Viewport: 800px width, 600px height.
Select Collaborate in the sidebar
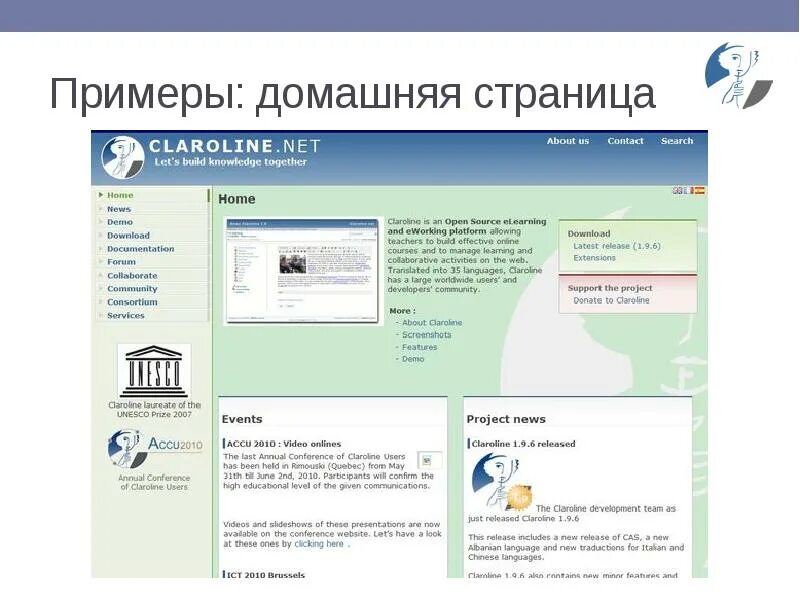pos(132,276)
